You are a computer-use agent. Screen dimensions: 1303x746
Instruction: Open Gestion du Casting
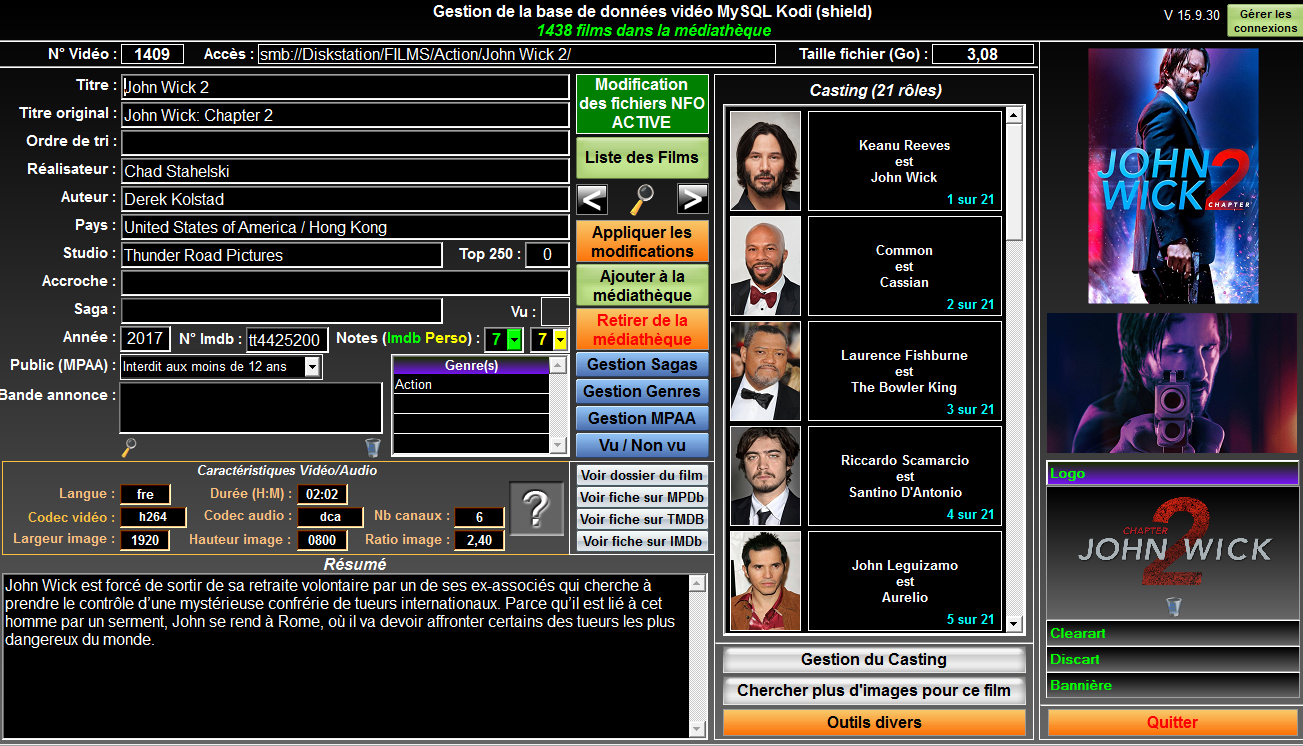874,660
